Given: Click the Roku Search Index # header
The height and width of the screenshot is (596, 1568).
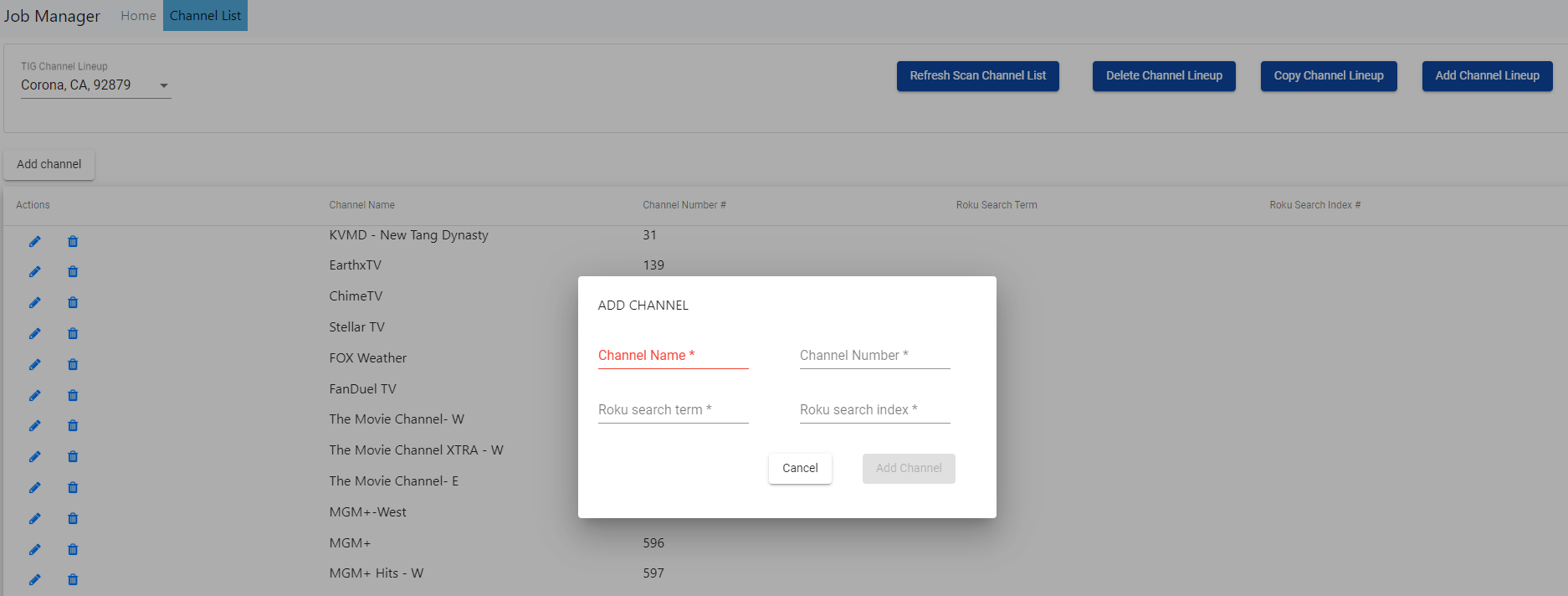Looking at the screenshot, I should pyautogui.click(x=1315, y=205).
